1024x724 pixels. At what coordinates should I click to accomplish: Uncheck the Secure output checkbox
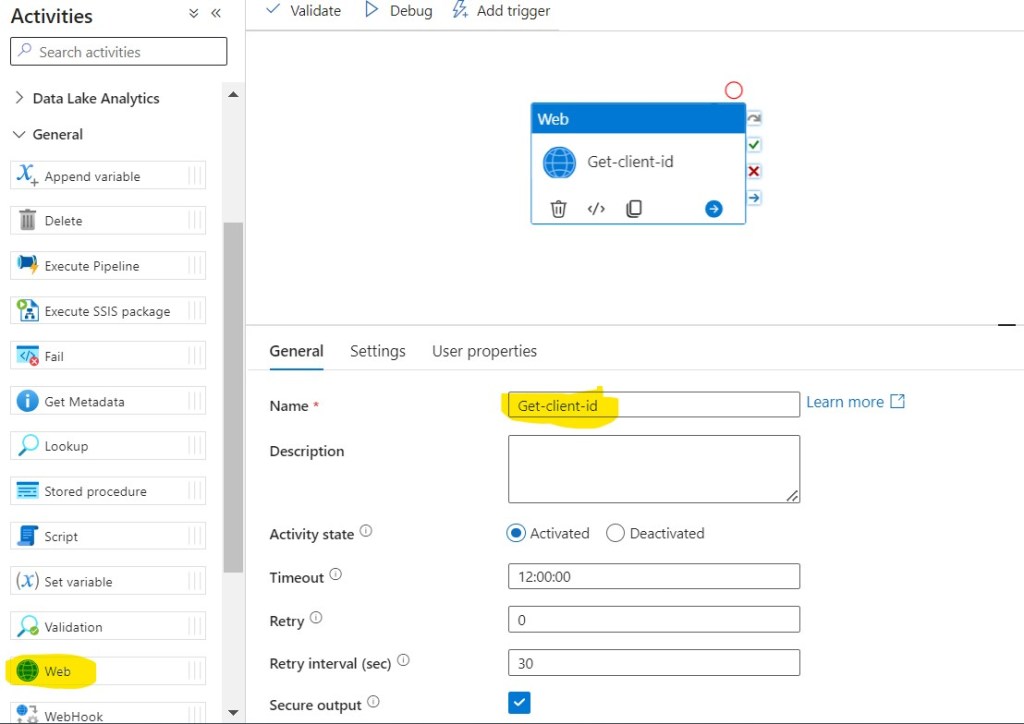click(519, 703)
